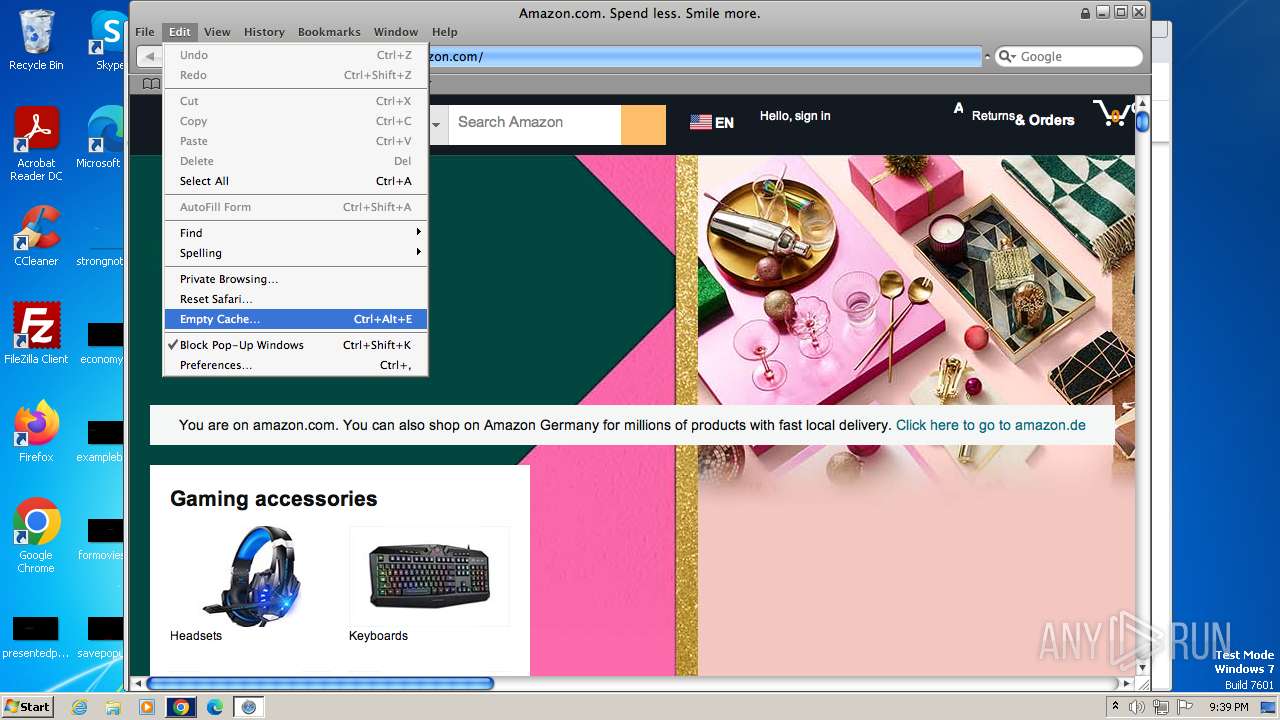Click the Safari back arrow button
This screenshot has height=720, width=1280.
150,56
